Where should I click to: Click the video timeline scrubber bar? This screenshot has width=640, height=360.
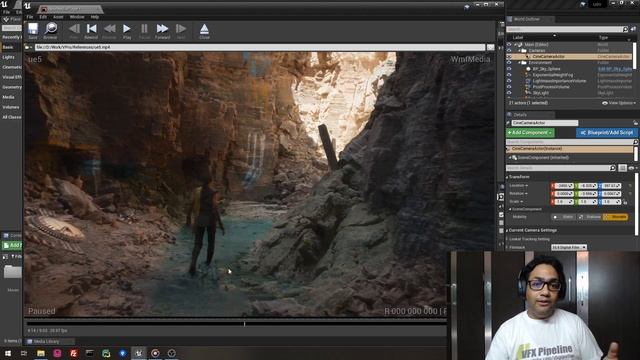click(x=237, y=324)
